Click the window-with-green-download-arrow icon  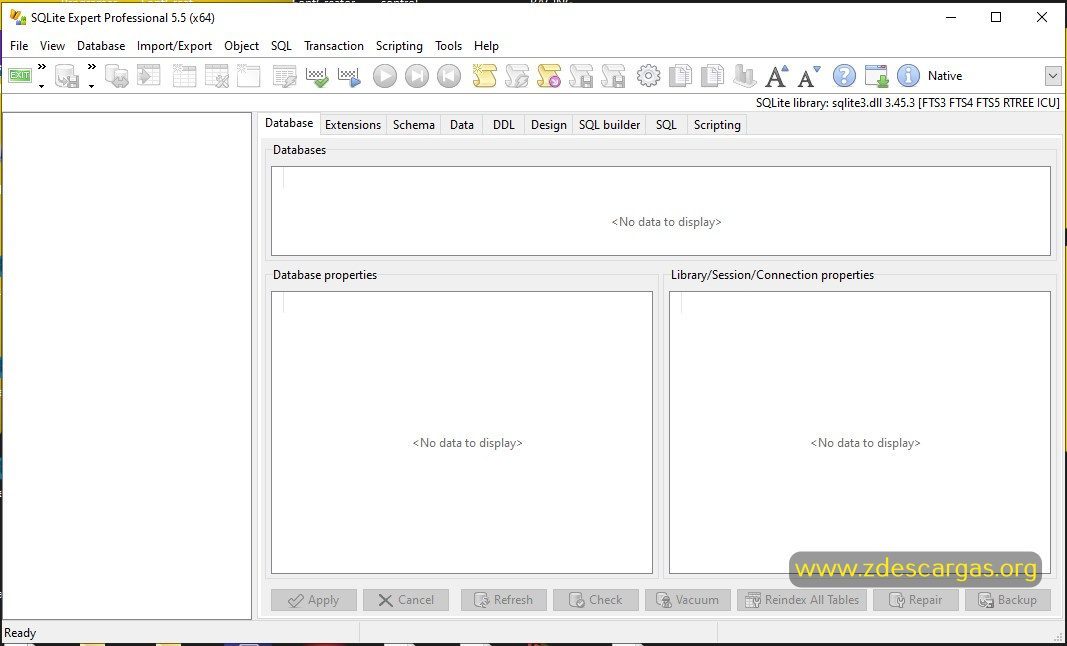pyautogui.click(x=876, y=76)
